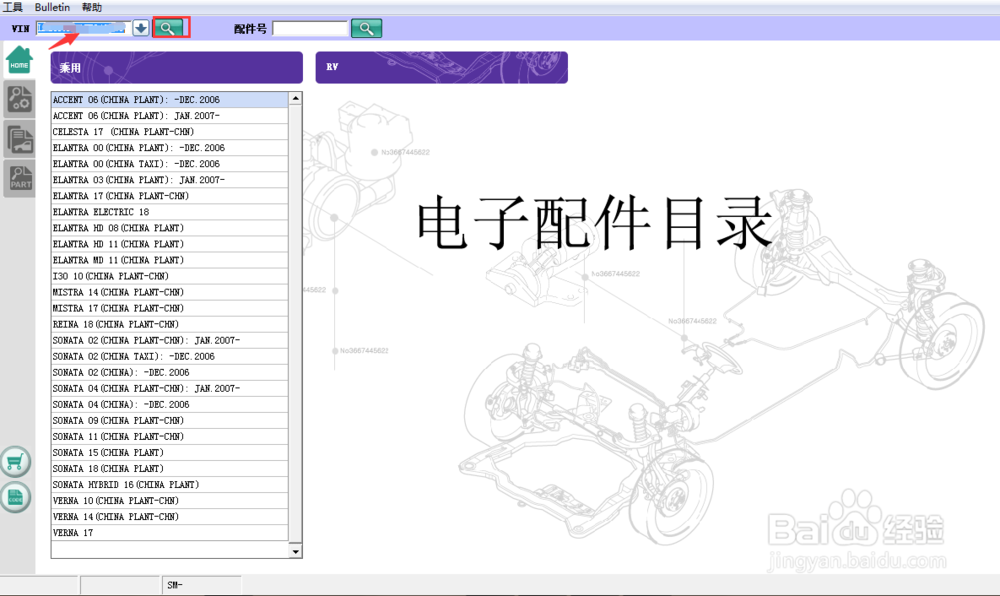
Task: Select ELANTRA MD 11 (CHINA PLANT)
Action: click(170, 260)
